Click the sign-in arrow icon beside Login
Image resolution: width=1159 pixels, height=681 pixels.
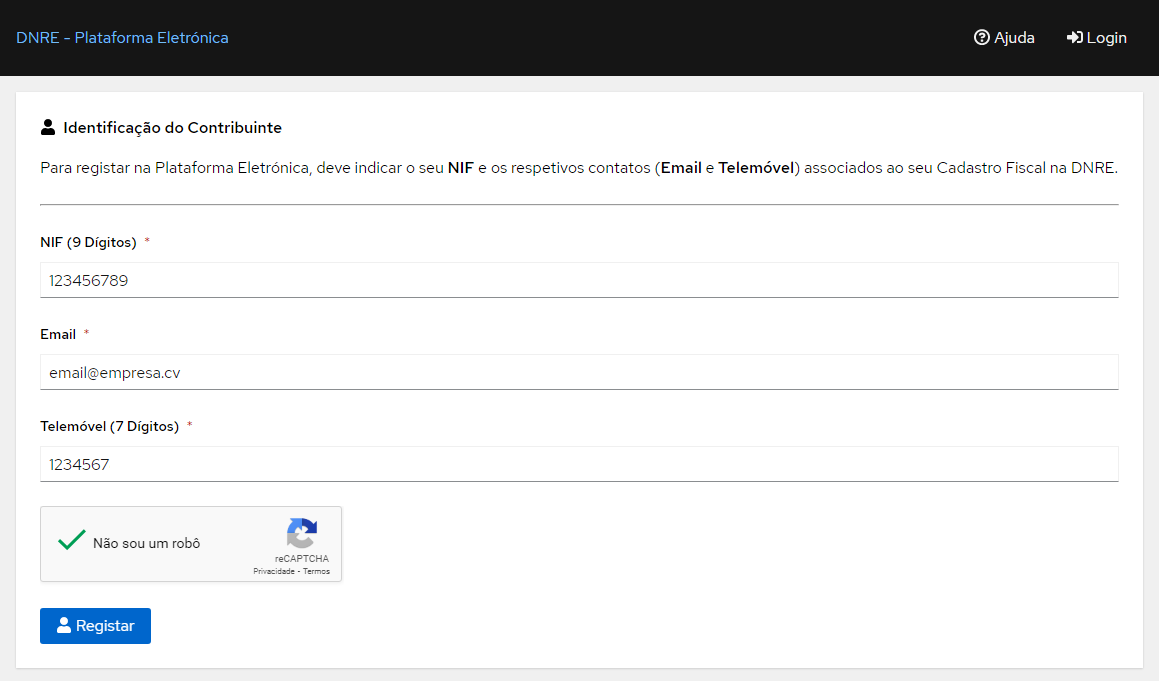coord(1074,38)
